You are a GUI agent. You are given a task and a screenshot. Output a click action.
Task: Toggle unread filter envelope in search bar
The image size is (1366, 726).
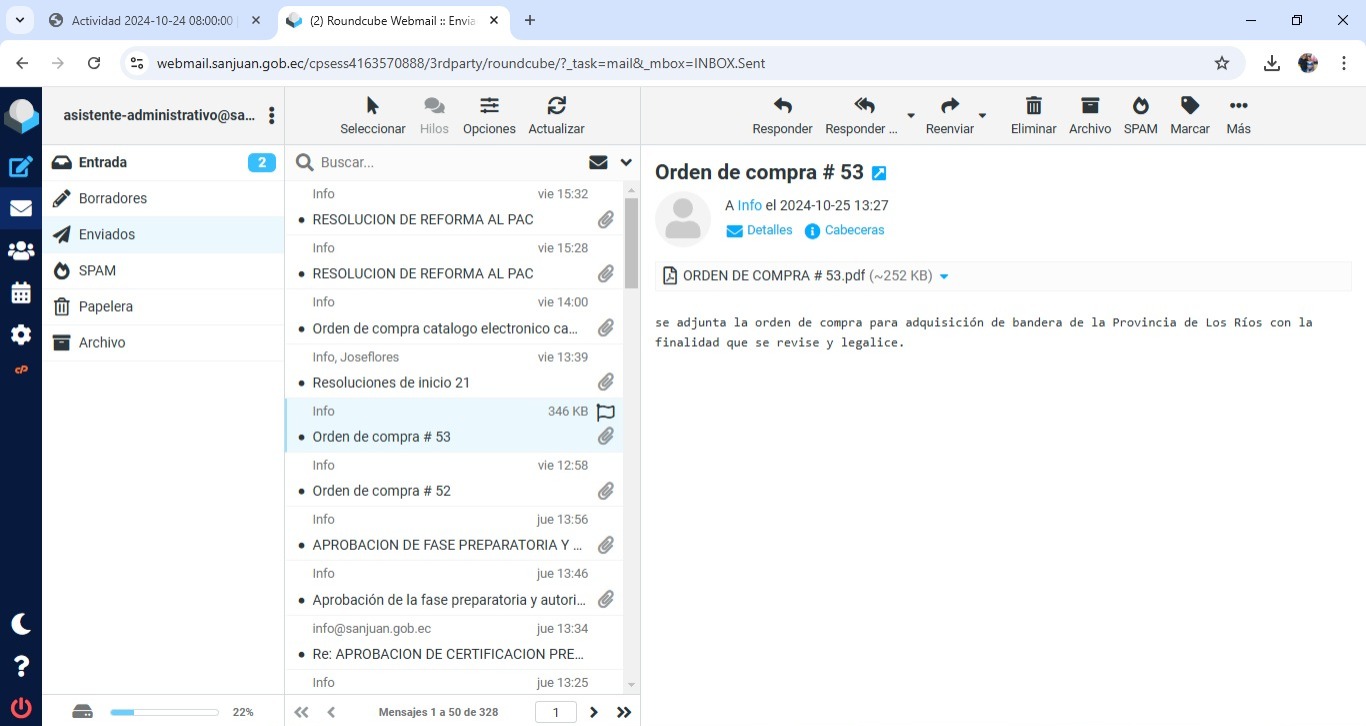[598, 162]
